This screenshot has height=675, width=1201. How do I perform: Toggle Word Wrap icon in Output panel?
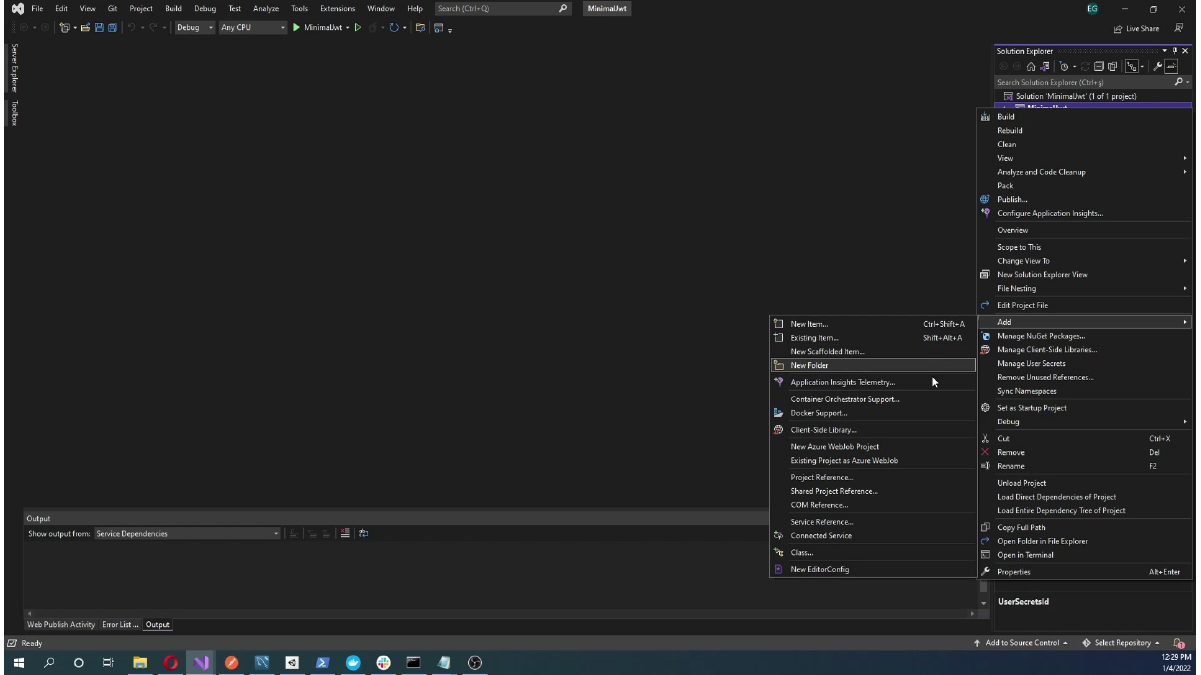[x=363, y=534]
